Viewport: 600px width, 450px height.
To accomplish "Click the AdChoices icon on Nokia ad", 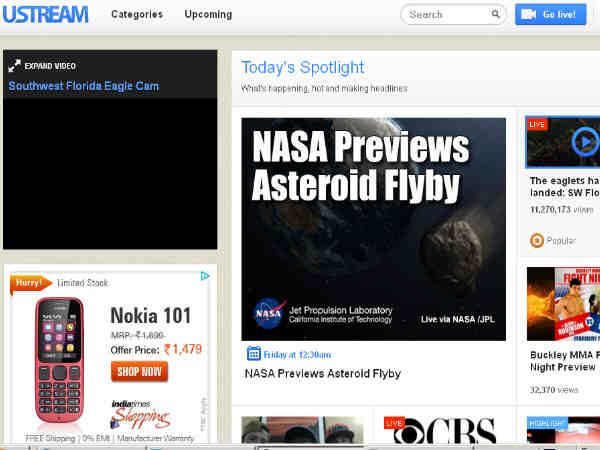I will point(205,276).
